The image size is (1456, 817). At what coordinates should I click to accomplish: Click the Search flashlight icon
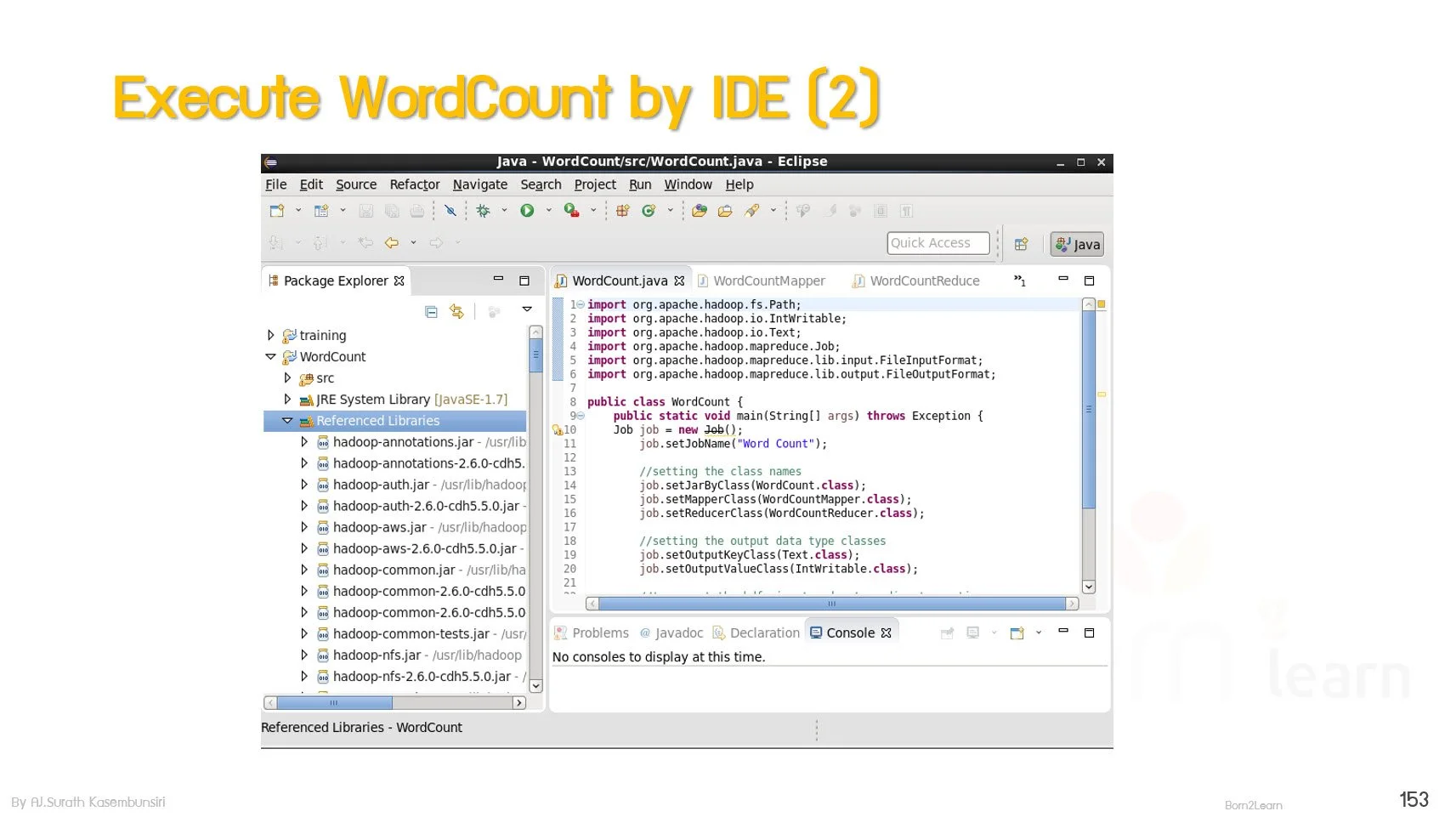tap(752, 211)
